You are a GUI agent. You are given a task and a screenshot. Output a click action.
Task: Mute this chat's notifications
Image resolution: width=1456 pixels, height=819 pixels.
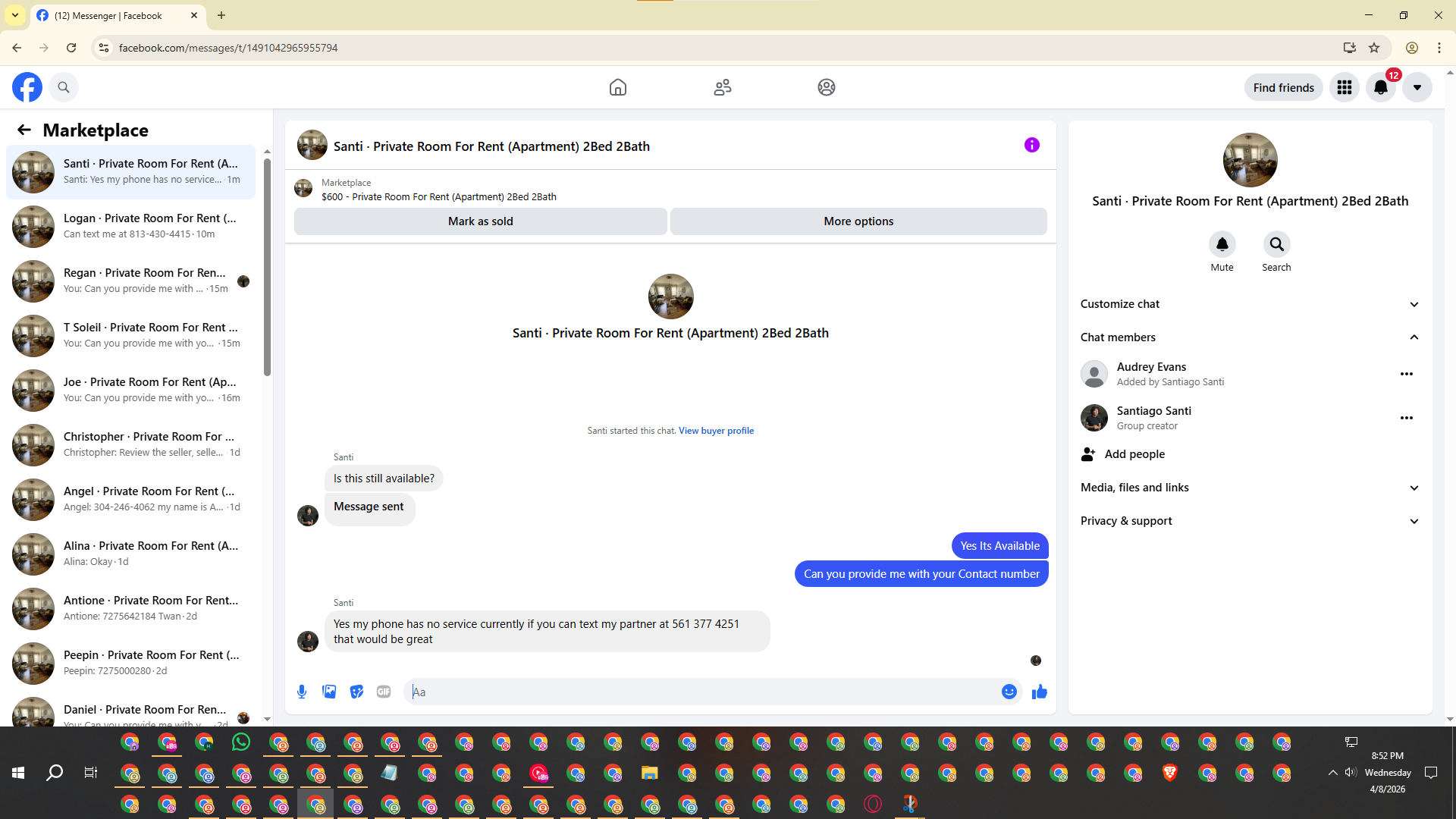tap(1222, 245)
